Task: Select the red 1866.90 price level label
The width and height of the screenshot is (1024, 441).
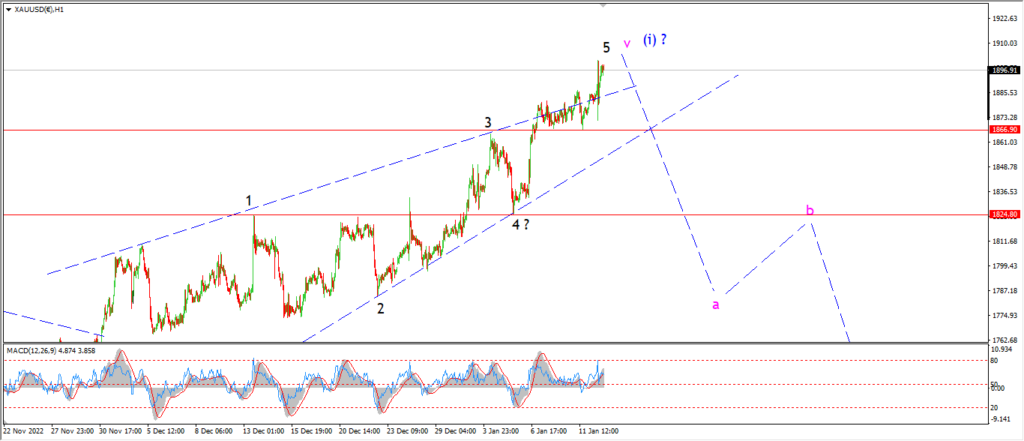Action: point(1004,130)
